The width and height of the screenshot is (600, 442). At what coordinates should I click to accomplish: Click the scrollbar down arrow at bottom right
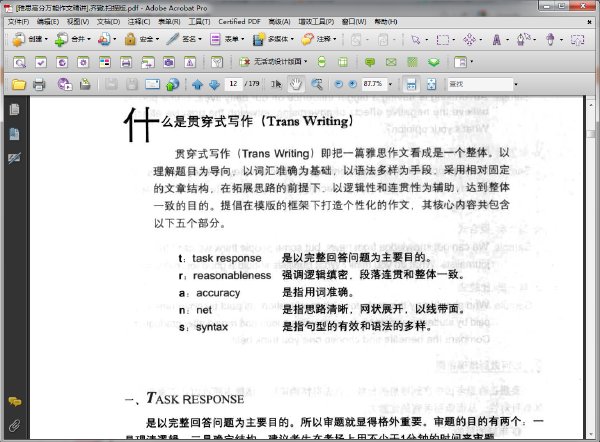click(x=592, y=435)
